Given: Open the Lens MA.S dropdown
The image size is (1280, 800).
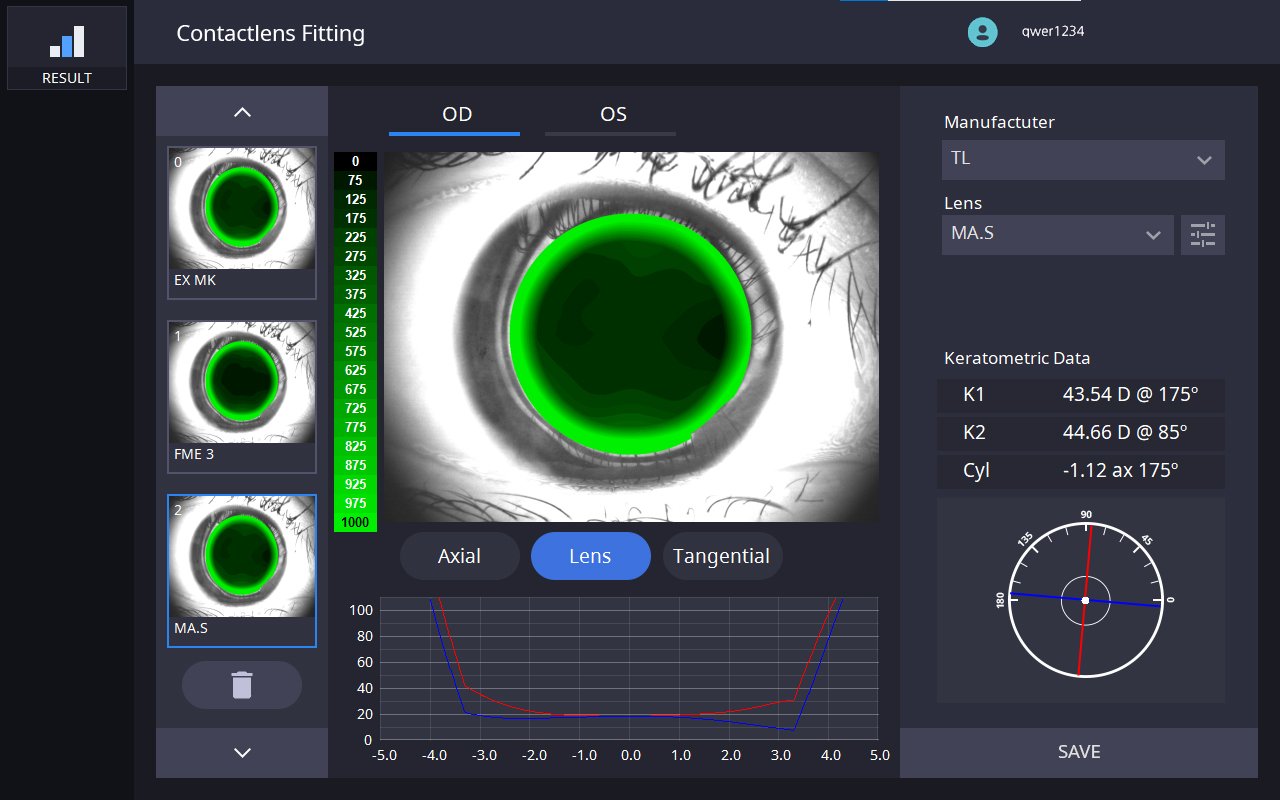Looking at the screenshot, I should (x=1057, y=235).
